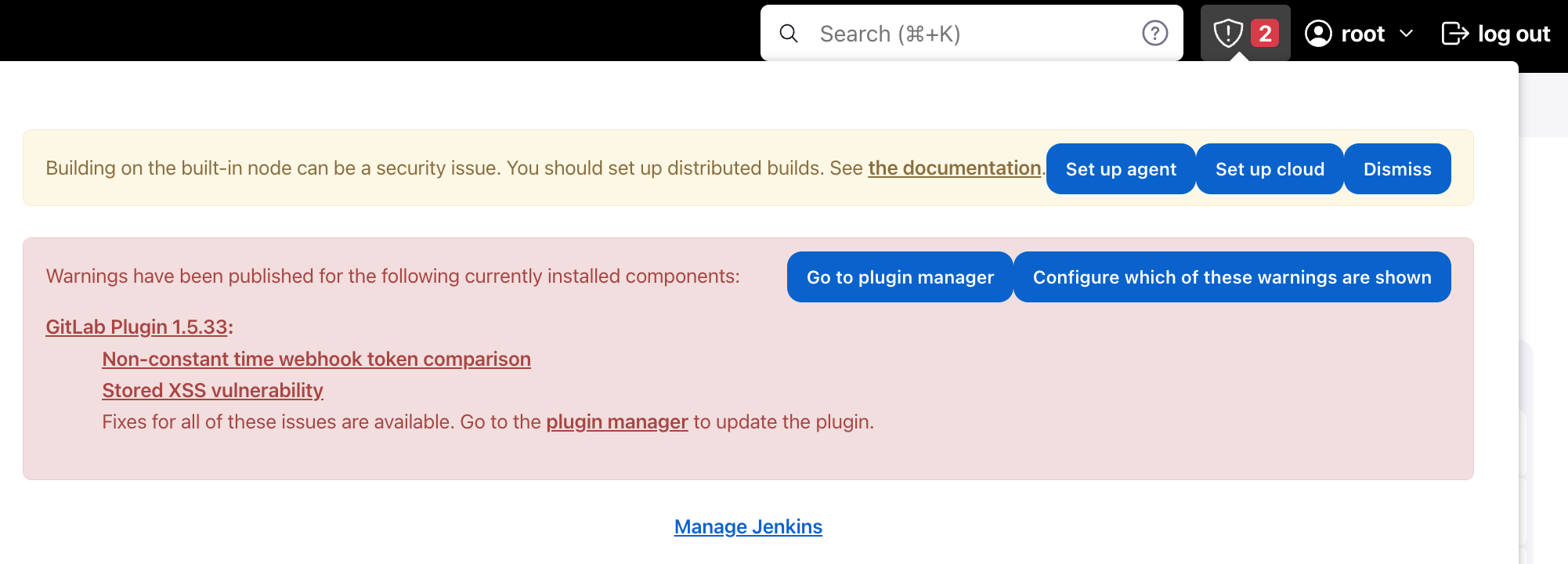
Task: Click the Set up cloud button
Action: [x=1270, y=168]
